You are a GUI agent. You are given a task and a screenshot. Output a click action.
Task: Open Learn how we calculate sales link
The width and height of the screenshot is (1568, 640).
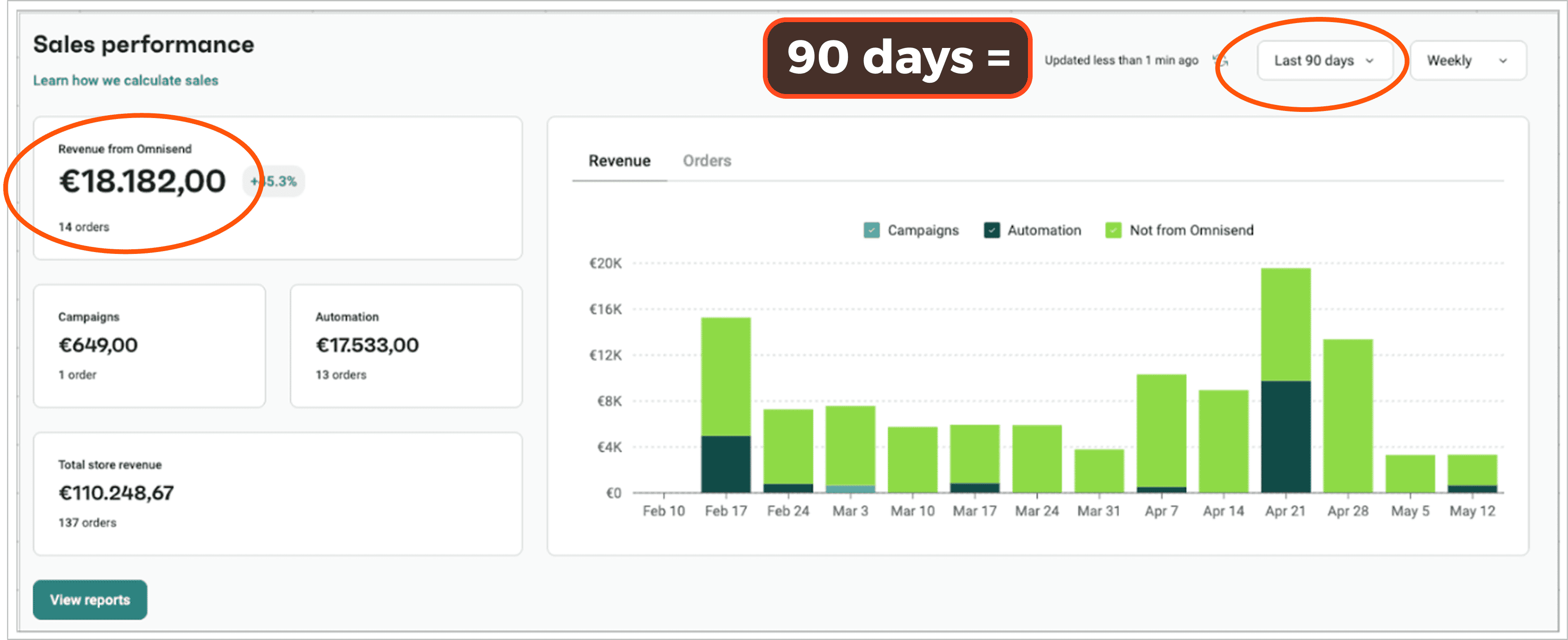point(125,80)
